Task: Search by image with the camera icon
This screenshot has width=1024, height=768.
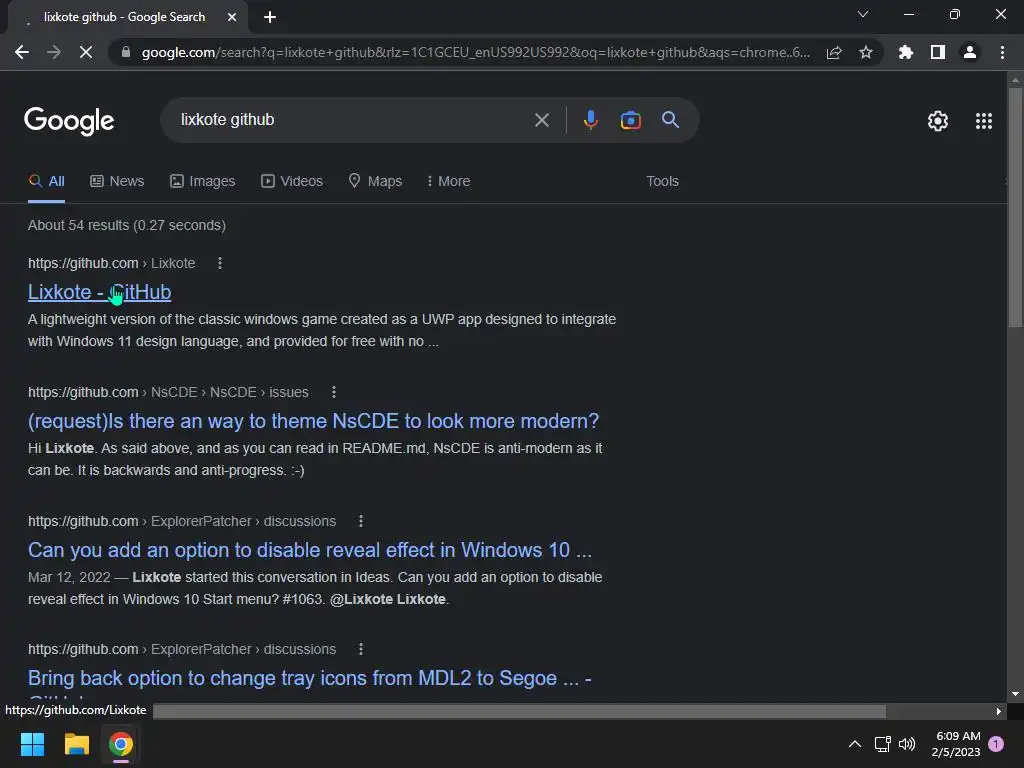Action: pos(630,120)
